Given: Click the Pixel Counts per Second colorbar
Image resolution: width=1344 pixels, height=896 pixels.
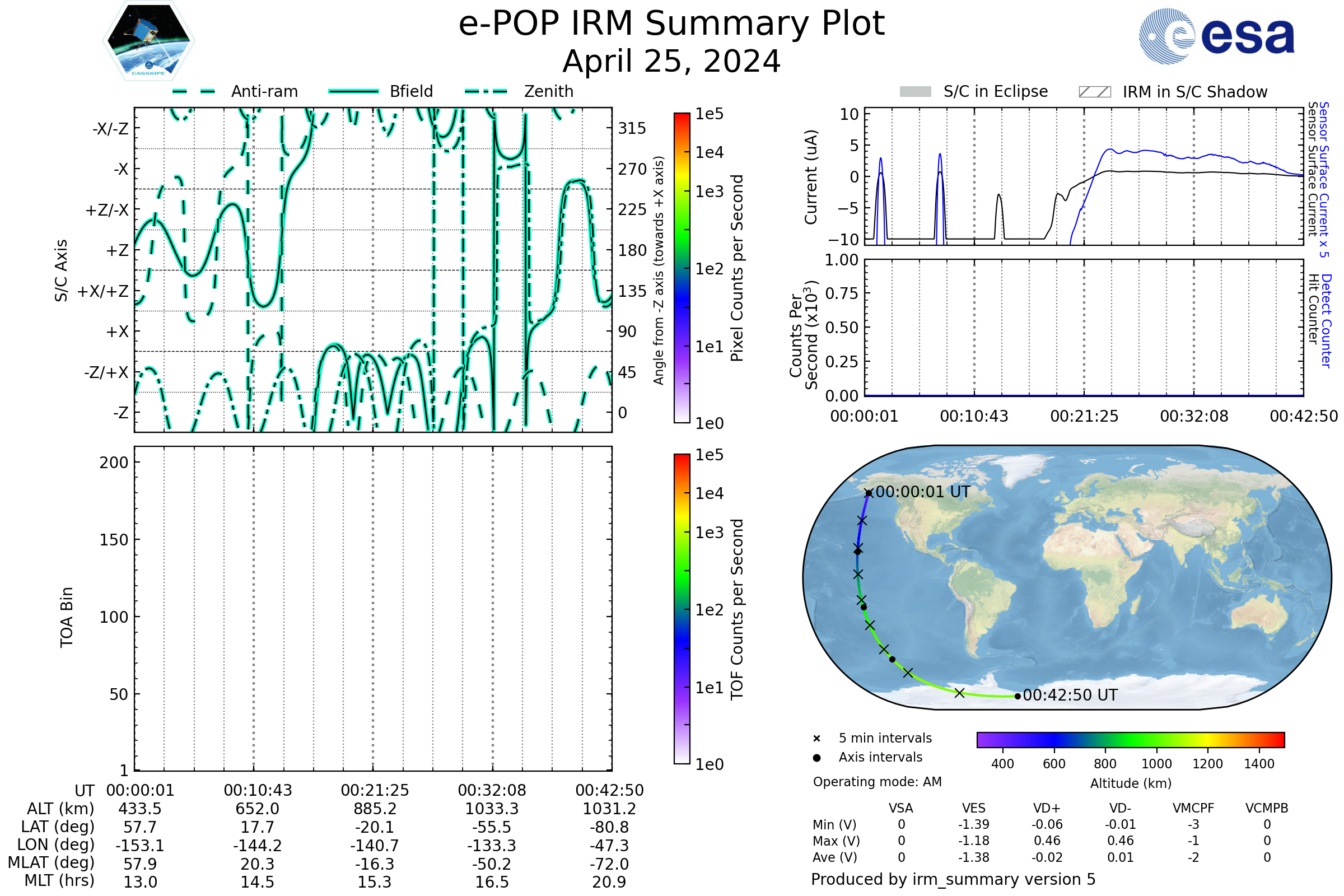Looking at the screenshot, I should 682,268.
